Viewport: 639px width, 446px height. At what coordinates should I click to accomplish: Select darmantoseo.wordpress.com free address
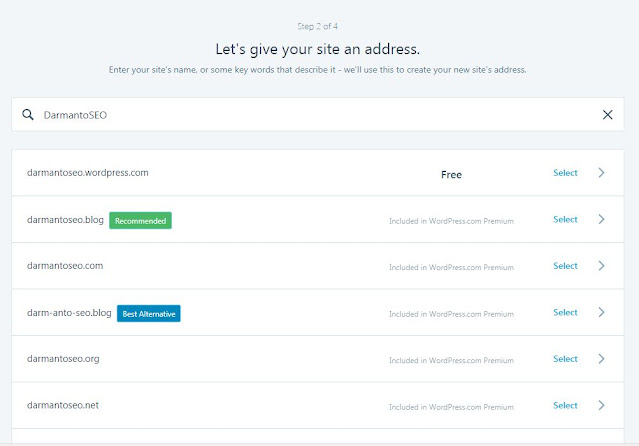click(565, 173)
